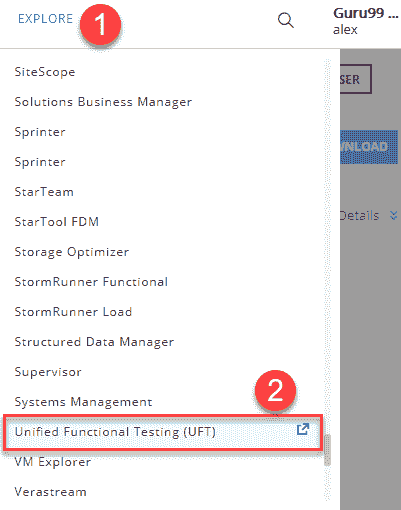Select SiteScope from the list

[x=45, y=72]
